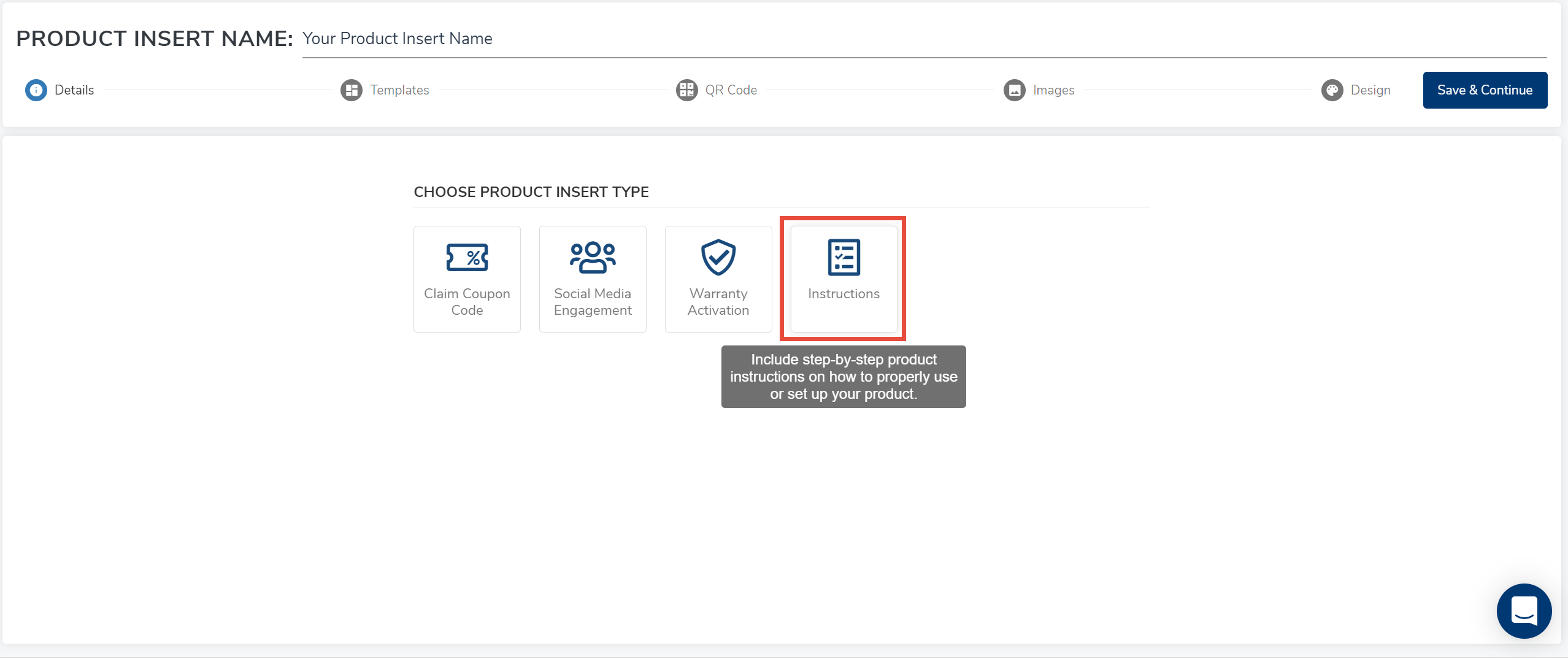
Task: Select the Instructions checklist icon
Action: point(844,258)
